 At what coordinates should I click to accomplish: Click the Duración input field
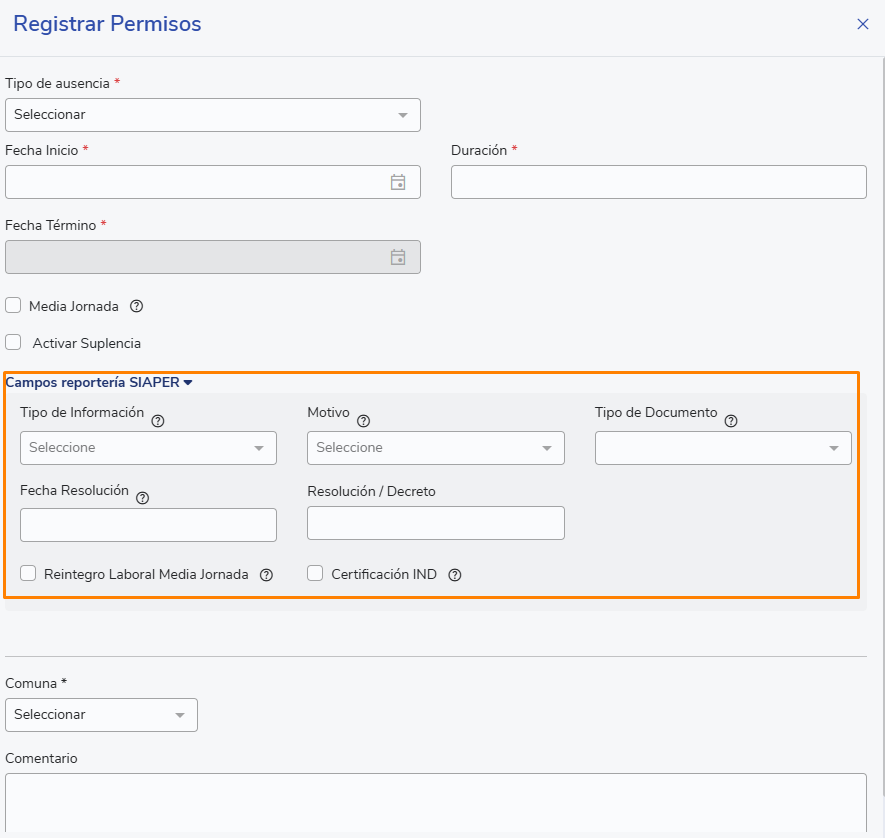pos(658,182)
